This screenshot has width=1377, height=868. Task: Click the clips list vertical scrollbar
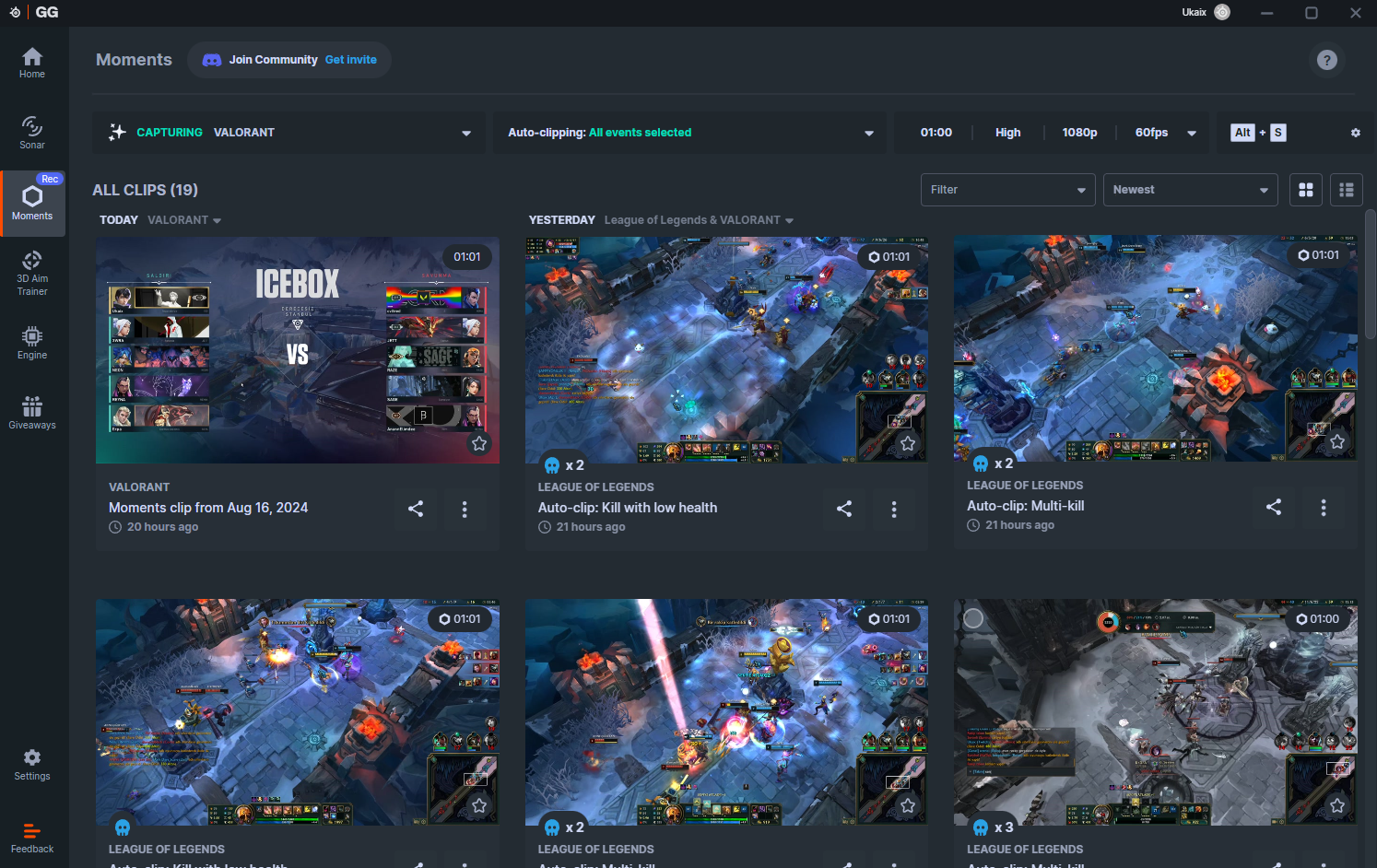pos(1371,275)
